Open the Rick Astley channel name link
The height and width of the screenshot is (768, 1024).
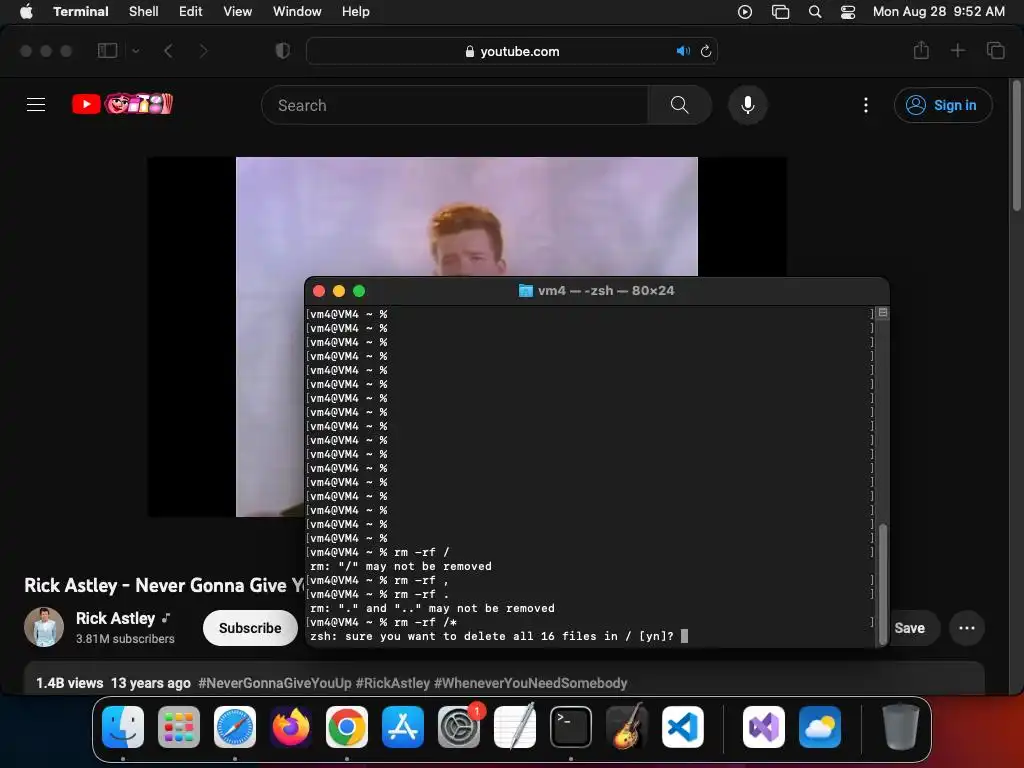tap(116, 618)
